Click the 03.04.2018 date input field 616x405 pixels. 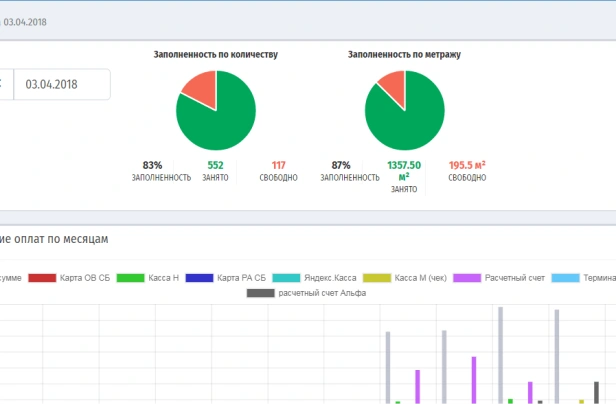click(63, 85)
